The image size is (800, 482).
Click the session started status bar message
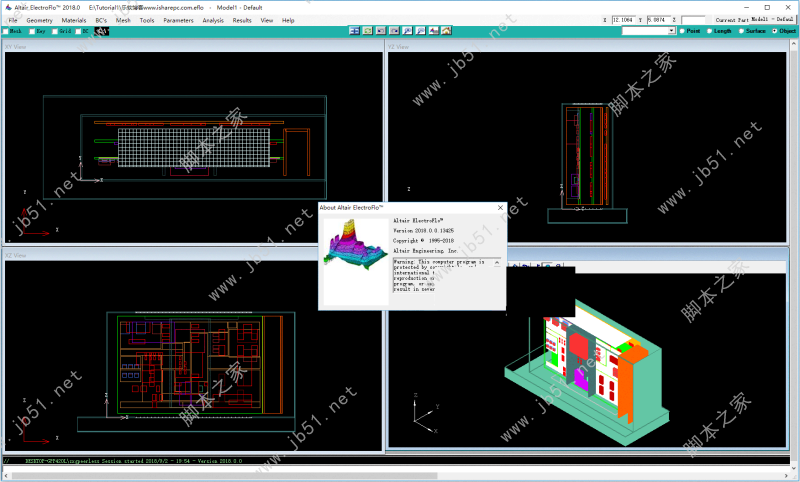[x=134, y=461]
